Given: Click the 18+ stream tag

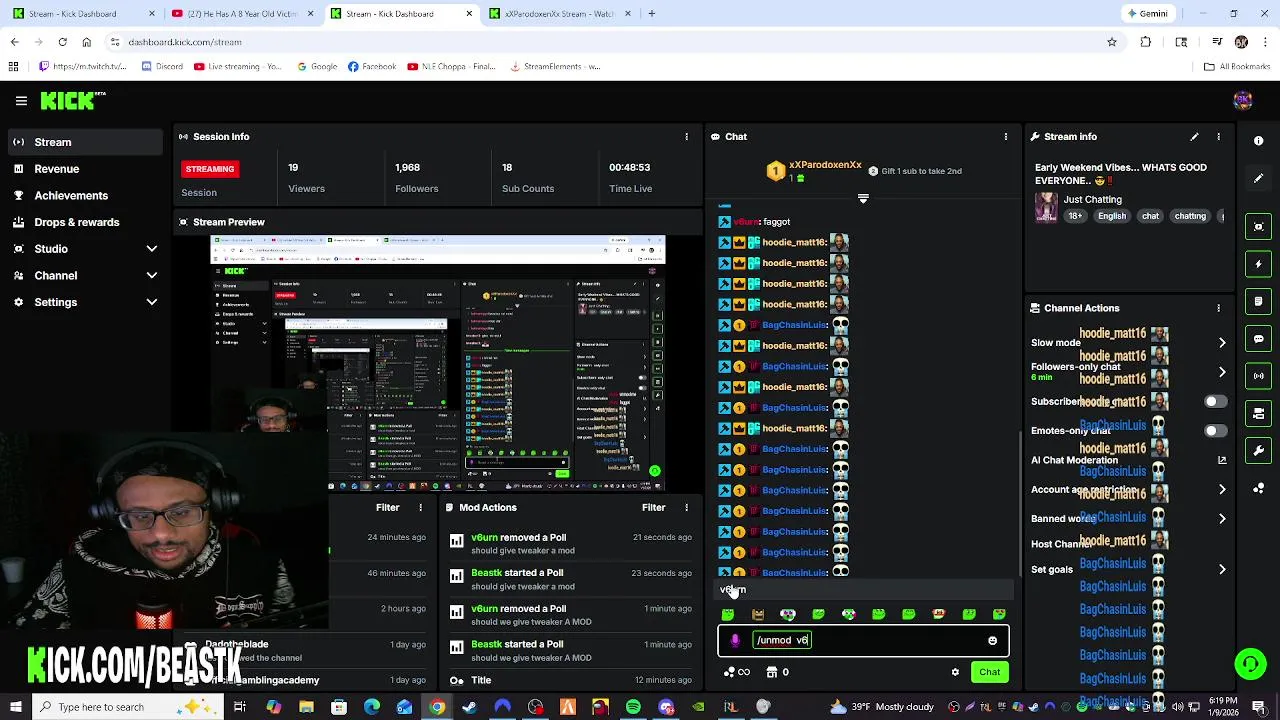Looking at the screenshot, I should tap(1075, 216).
